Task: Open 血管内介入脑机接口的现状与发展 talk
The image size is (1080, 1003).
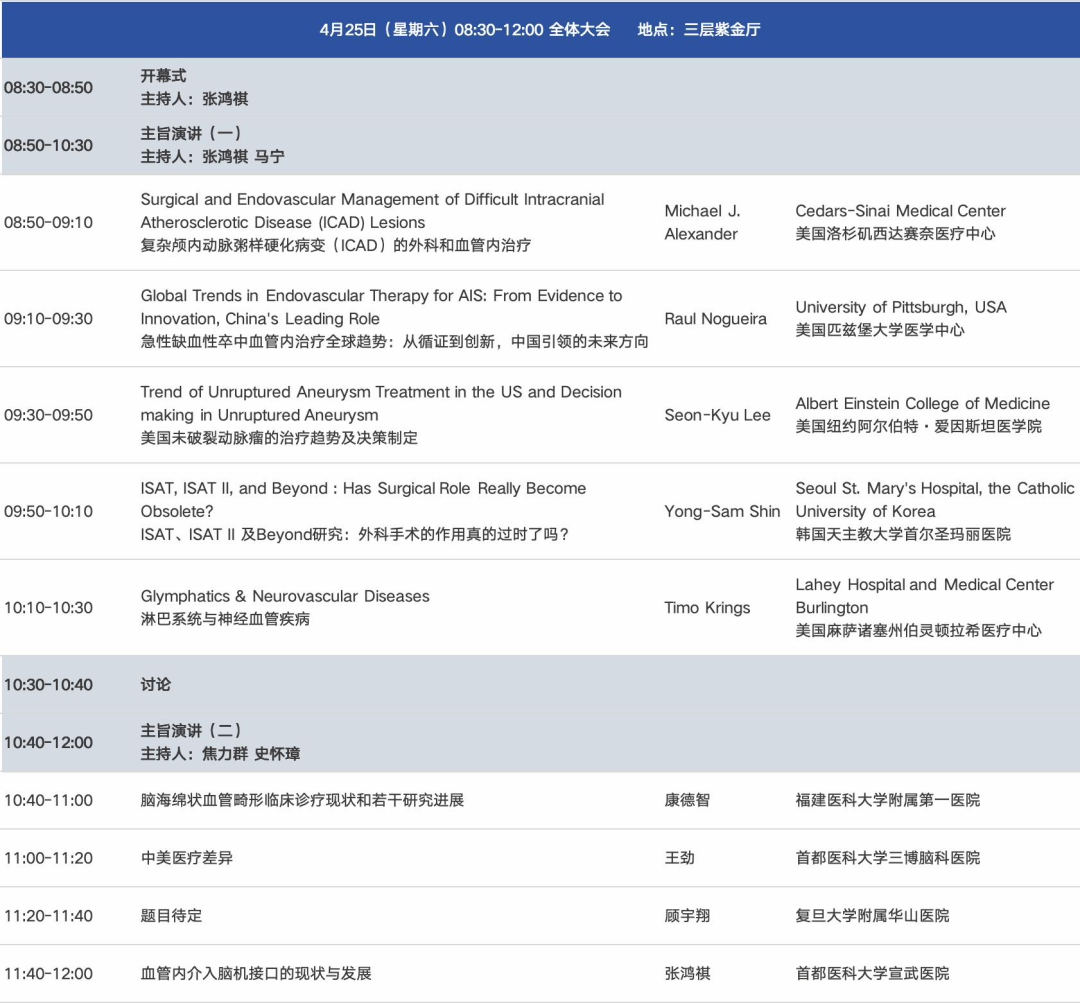Action: coord(256,973)
